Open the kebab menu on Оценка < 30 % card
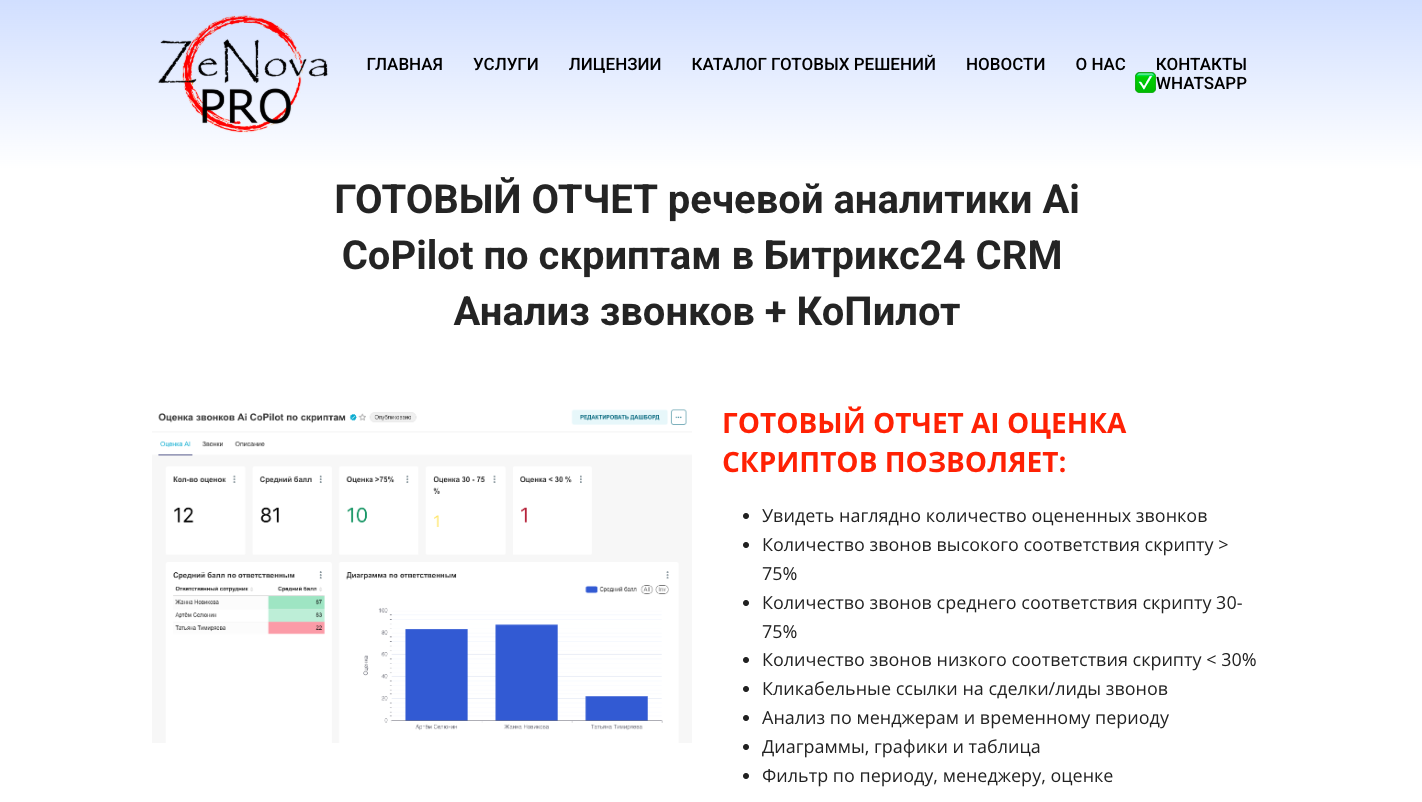Image resolution: width=1422 pixels, height=802 pixels. pos(581,480)
